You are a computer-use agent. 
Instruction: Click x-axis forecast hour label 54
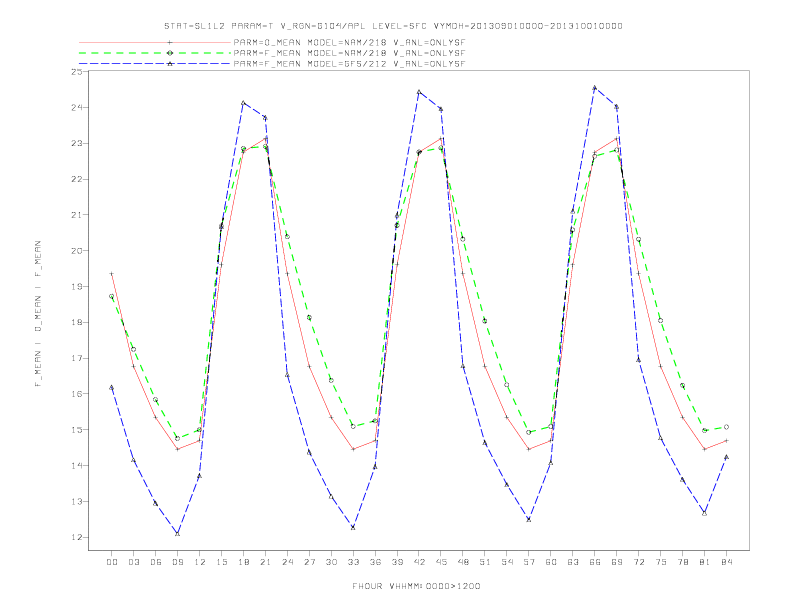[507, 562]
